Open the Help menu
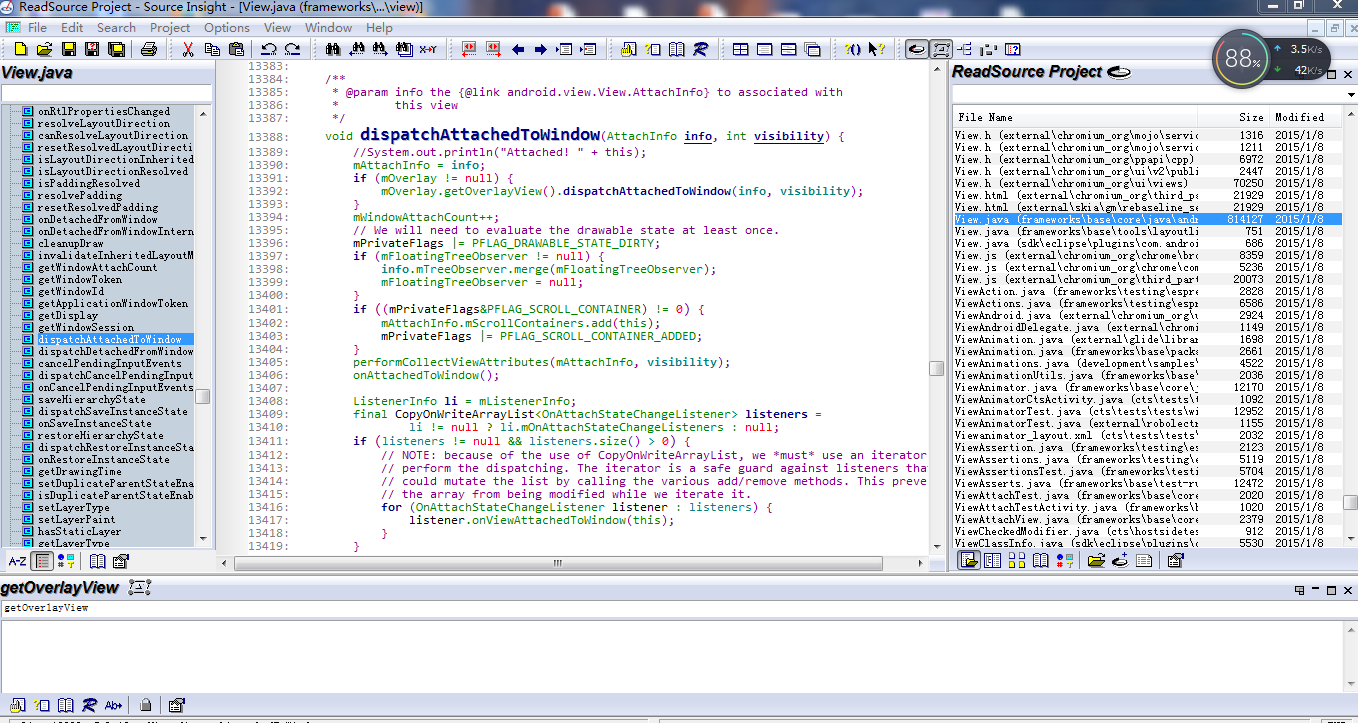This screenshot has height=723, width=1358. (379, 28)
